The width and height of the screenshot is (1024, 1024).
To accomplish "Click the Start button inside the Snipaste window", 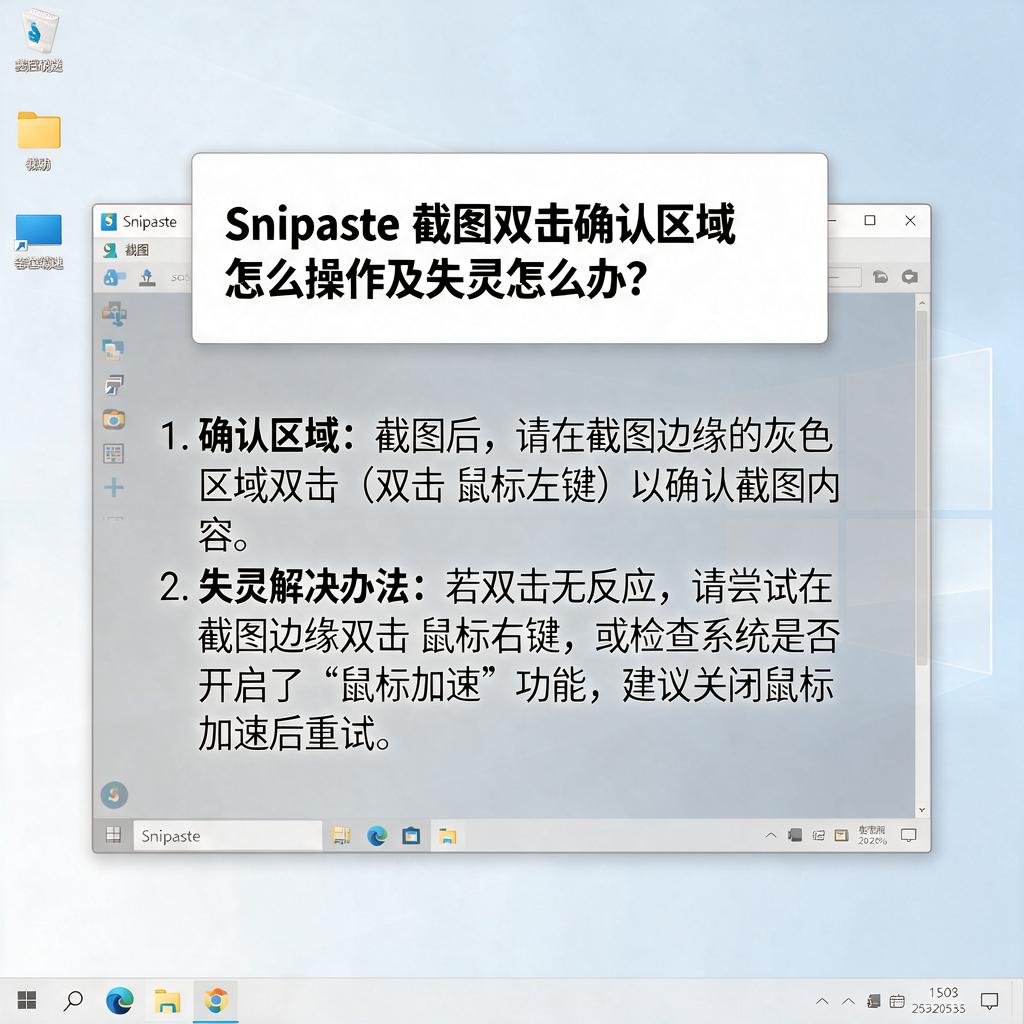I will pos(114,835).
